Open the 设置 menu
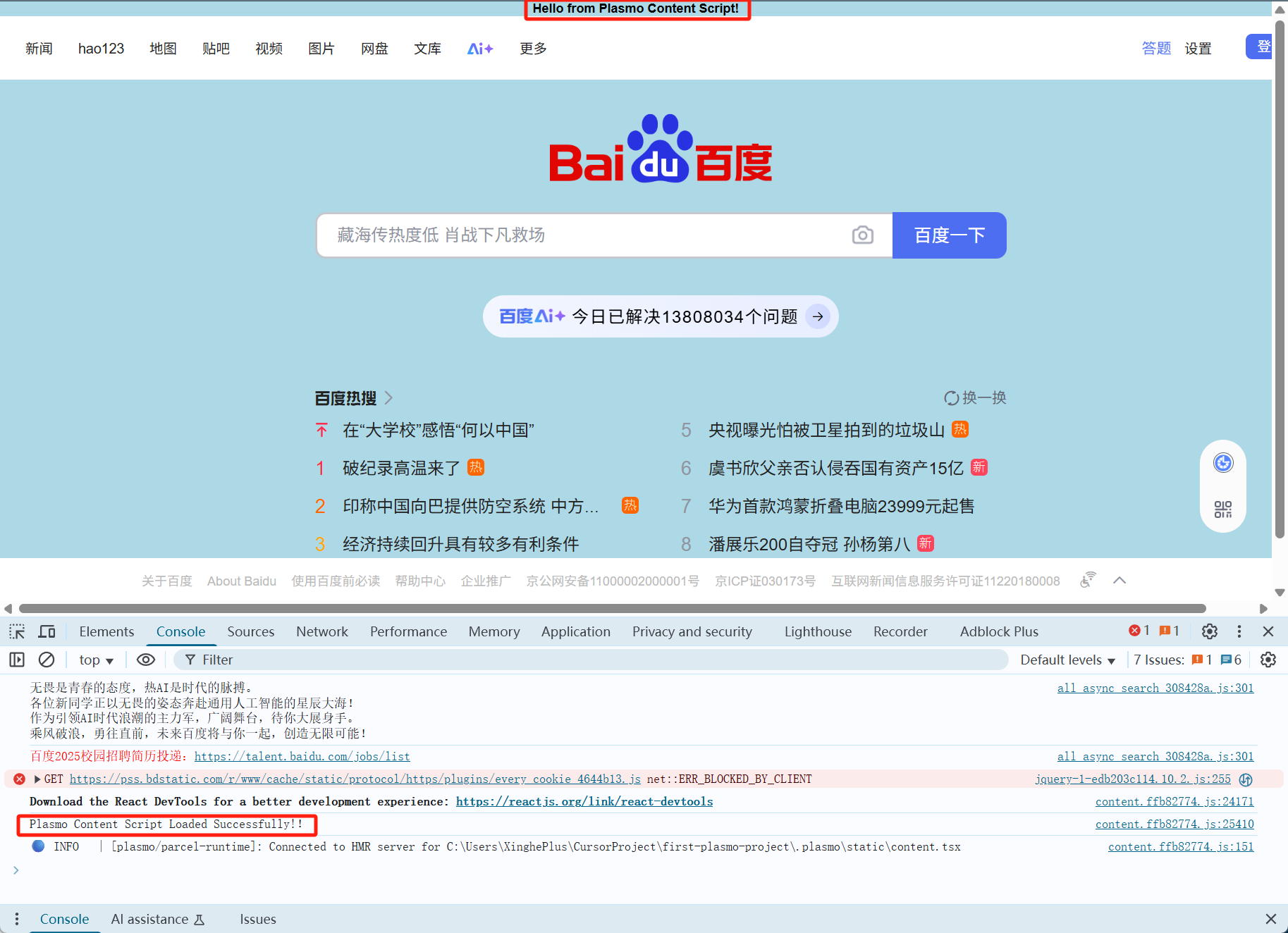Viewport: 1288px width, 933px height. [1198, 49]
